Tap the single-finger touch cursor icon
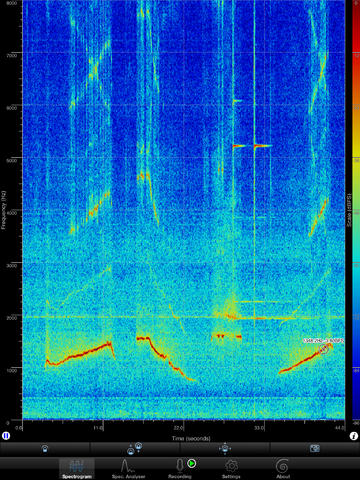This screenshot has height=480, width=360. [x=45, y=449]
